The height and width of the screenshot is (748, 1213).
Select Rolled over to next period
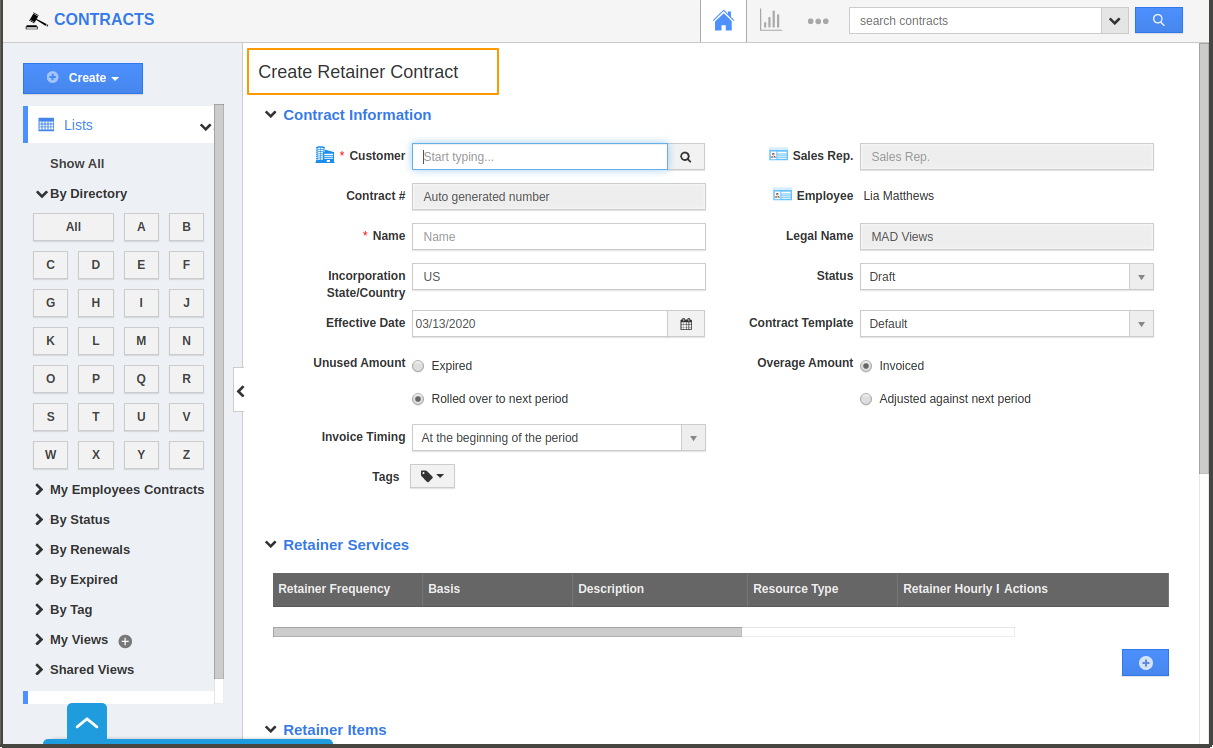418,399
